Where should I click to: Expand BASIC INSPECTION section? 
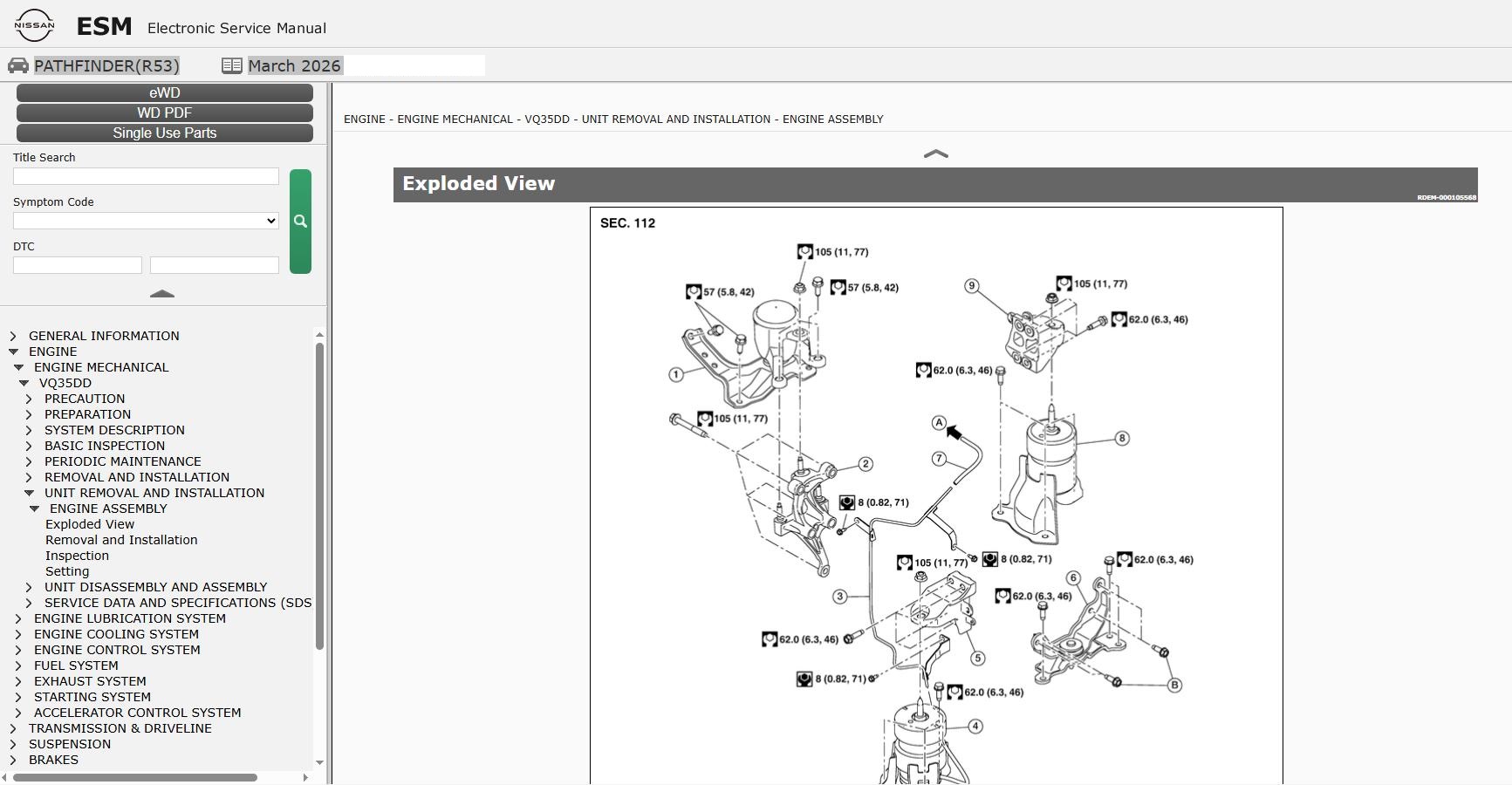tap(29, 446)
